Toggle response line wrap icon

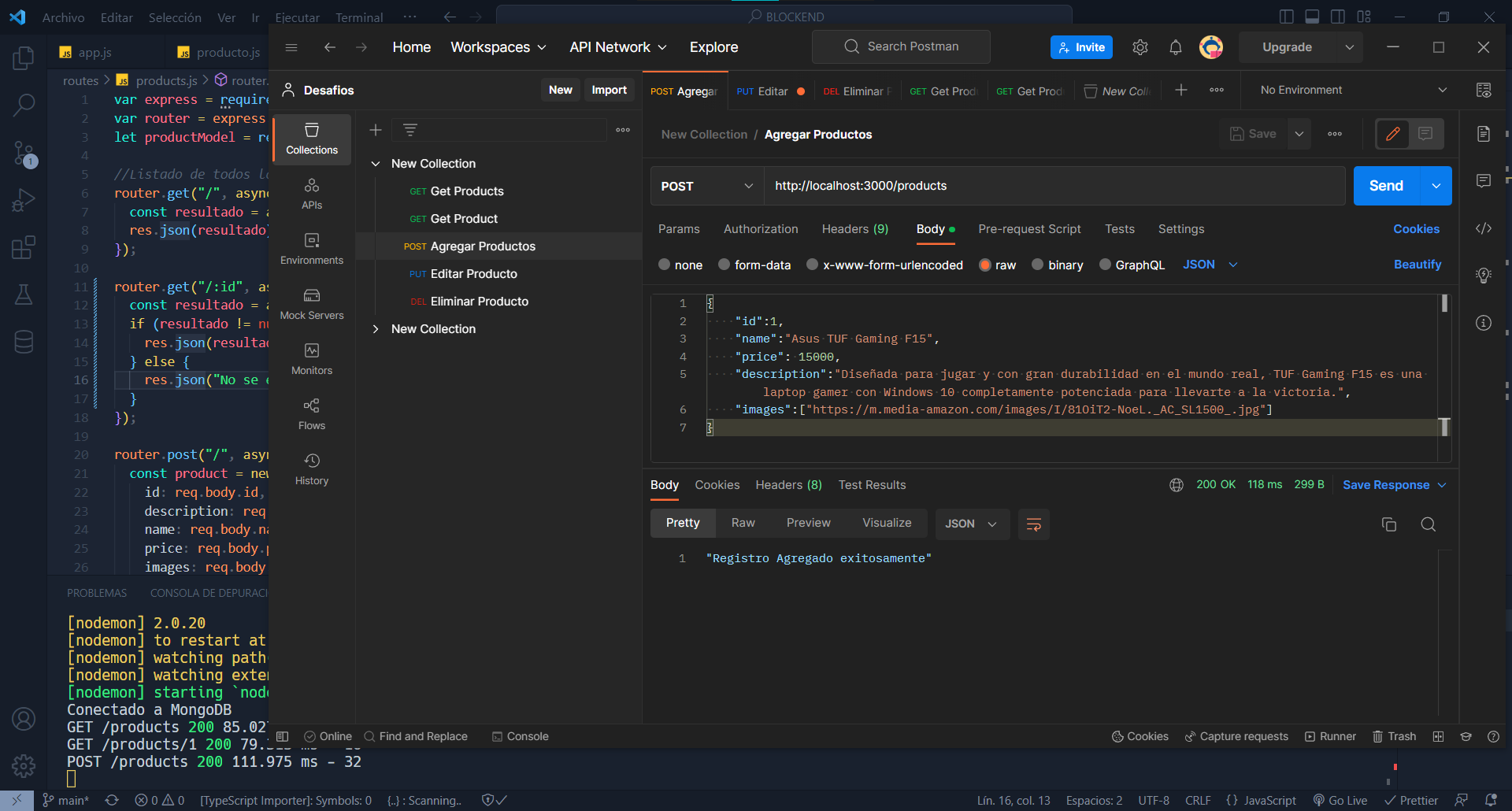pyautogui.click(x=1034, y=524)
